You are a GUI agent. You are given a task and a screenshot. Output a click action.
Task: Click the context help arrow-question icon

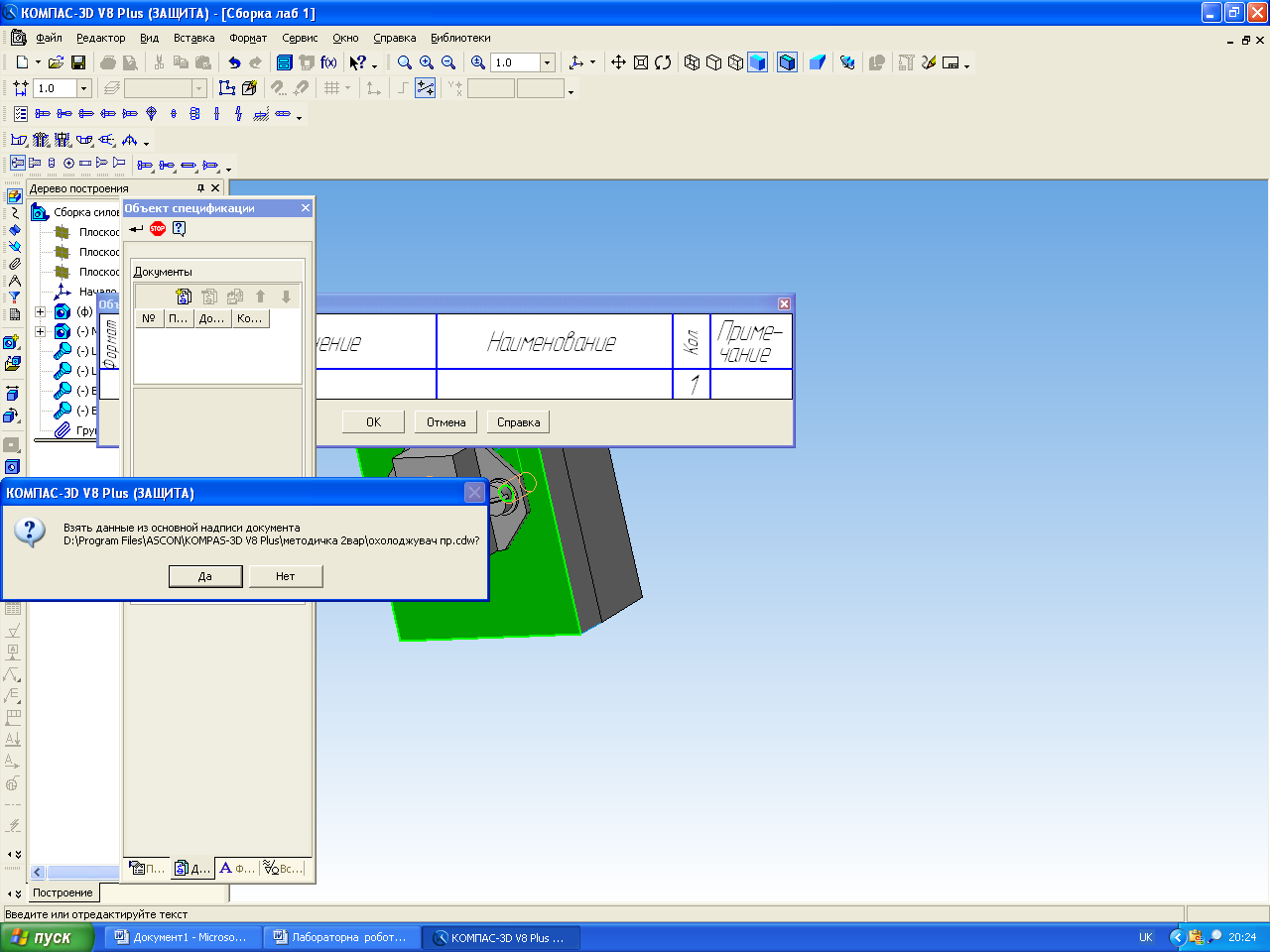(358, 62)
